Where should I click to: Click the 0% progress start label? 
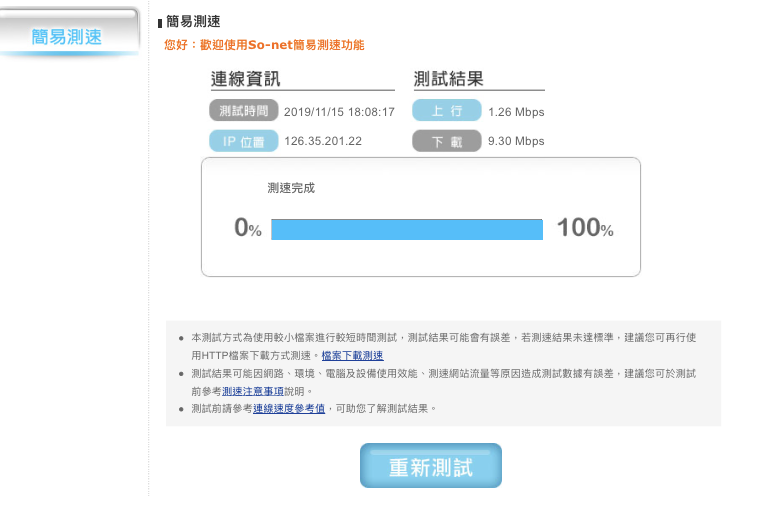[x=248, y=228]
